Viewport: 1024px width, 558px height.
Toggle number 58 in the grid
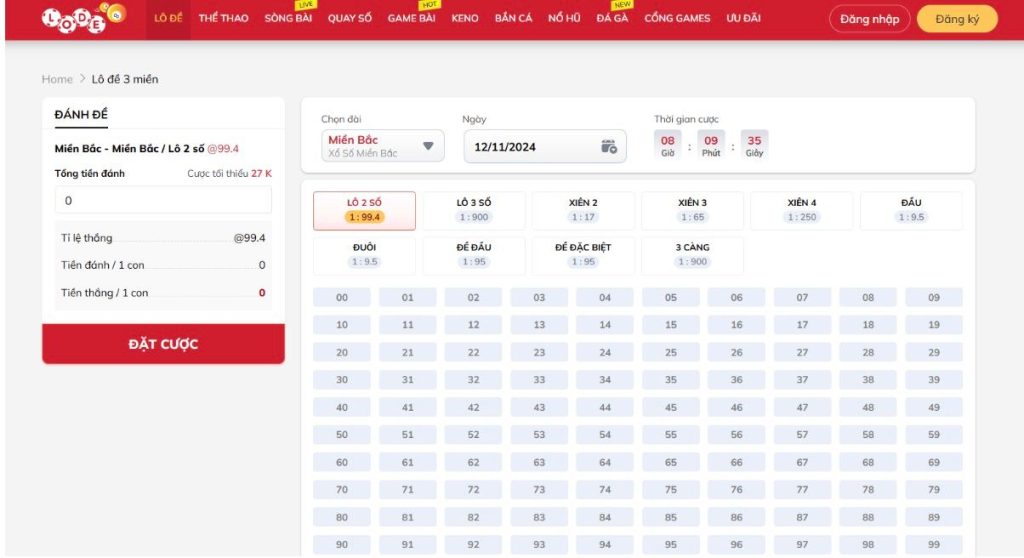pos(868,435)
